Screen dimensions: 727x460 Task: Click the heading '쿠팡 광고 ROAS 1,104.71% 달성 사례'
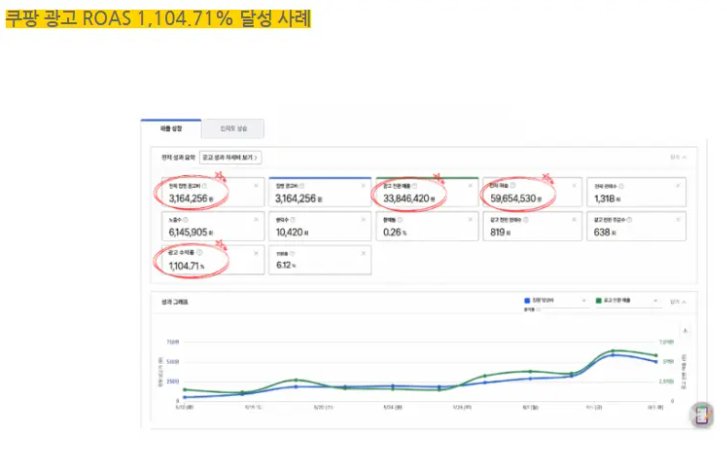(158, 19)
